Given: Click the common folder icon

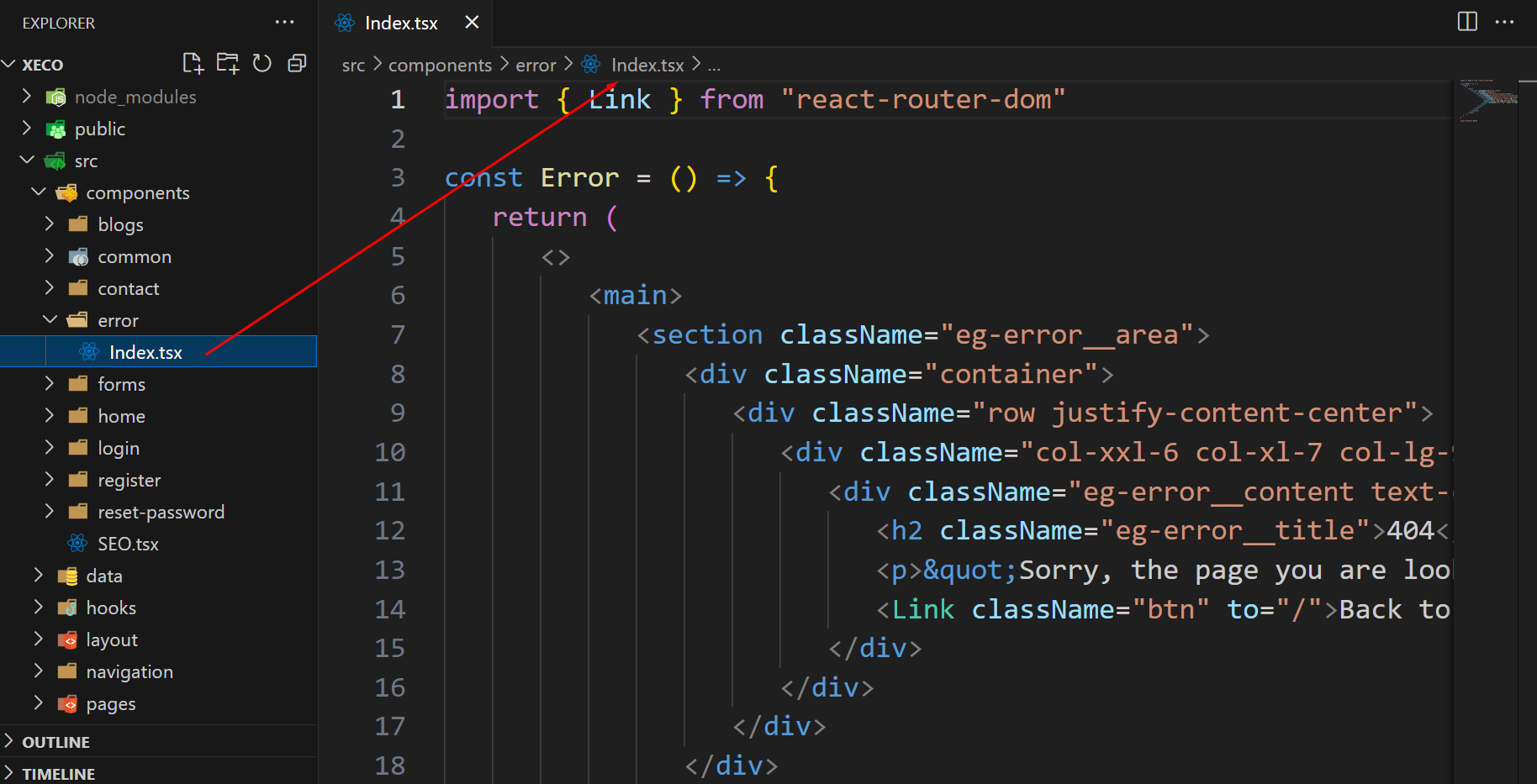Looking at the screenshot, I should click(78, 257).
